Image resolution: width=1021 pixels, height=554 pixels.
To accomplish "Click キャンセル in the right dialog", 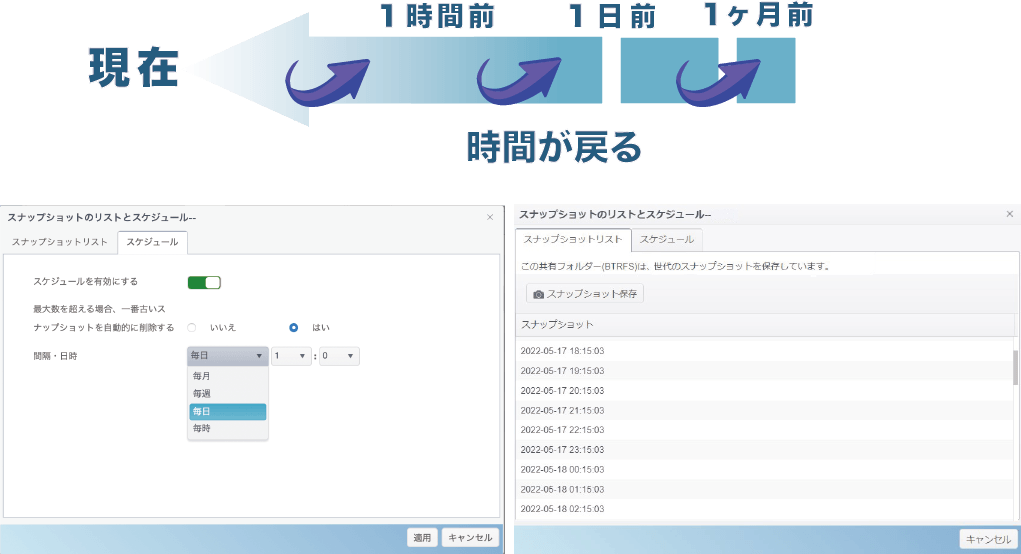I will [988, 539].
